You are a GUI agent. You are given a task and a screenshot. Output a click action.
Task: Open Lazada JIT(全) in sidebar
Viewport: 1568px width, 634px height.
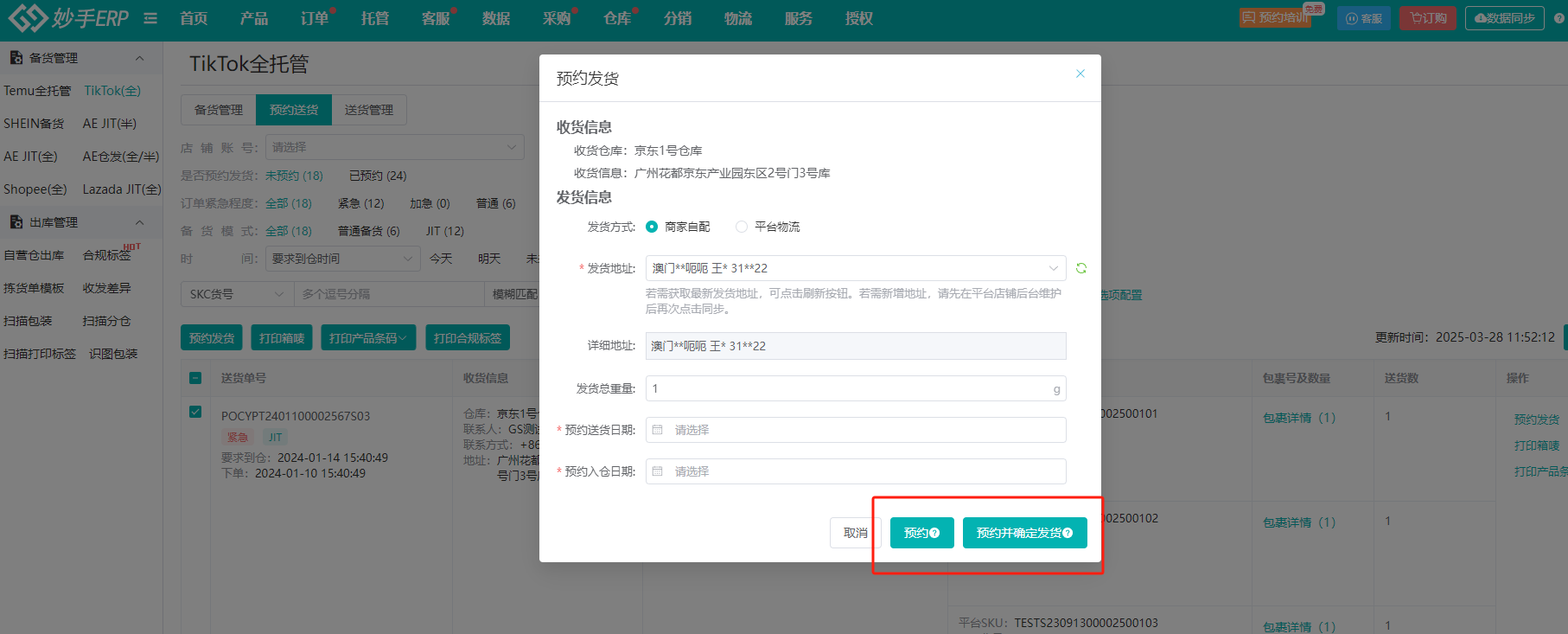pyautogui.click(x=122, y=189)
